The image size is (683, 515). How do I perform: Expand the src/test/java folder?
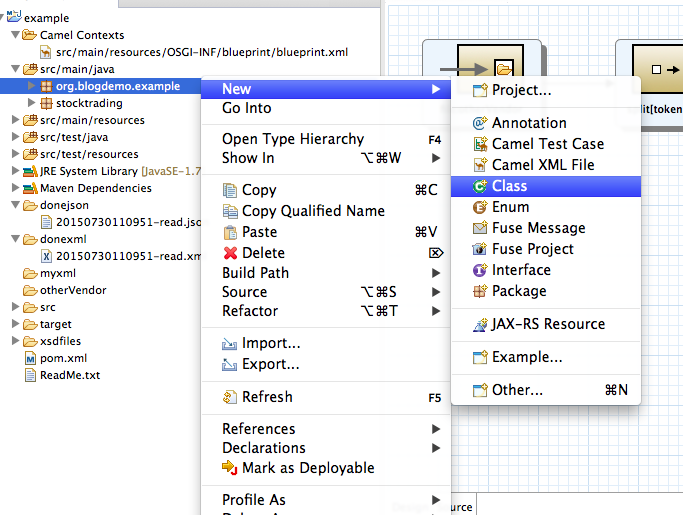15,137
